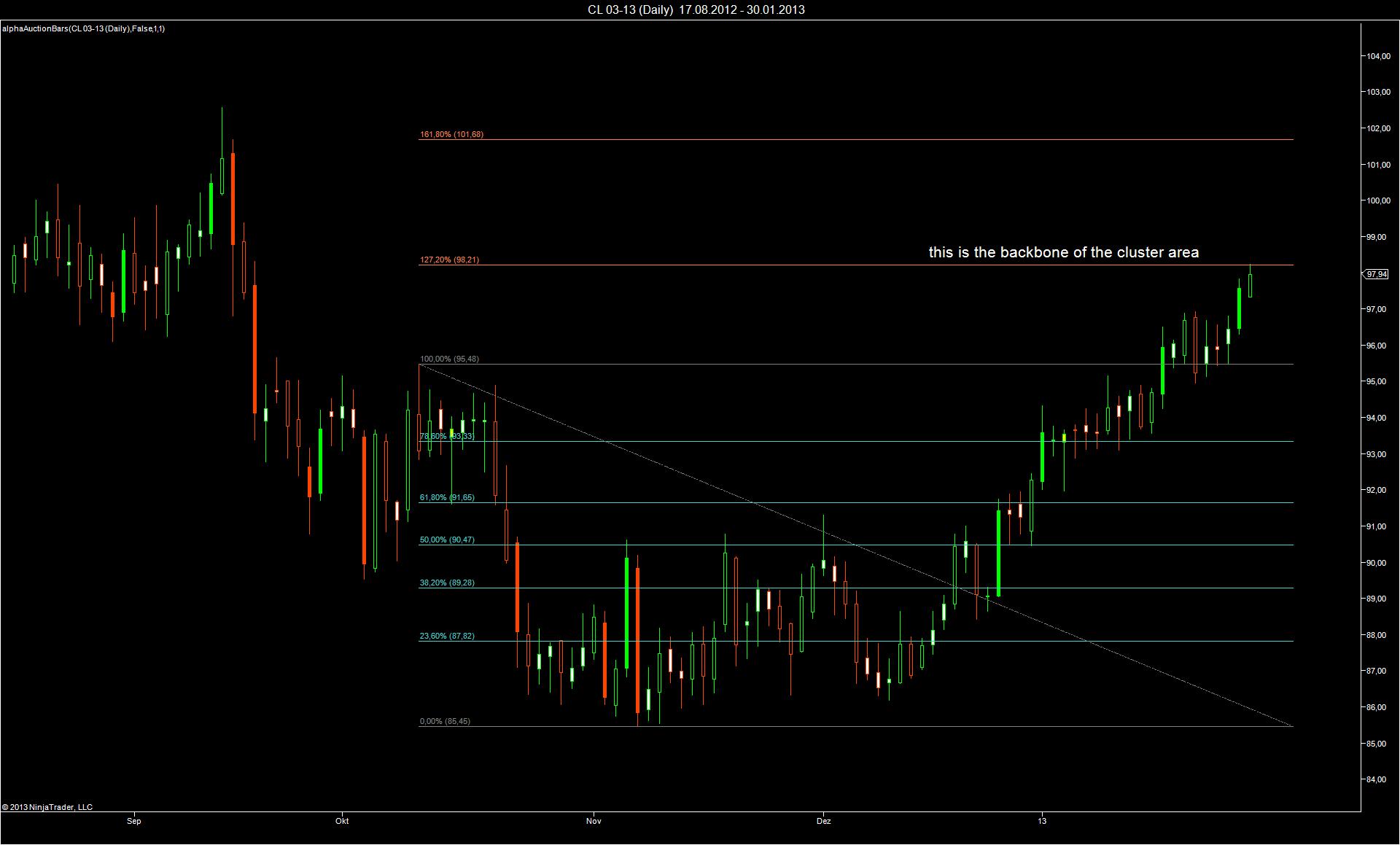This screenshot has width=1400, height=845.
Task: Click the 90,00 price axis label
Action: coord(1377,563)
